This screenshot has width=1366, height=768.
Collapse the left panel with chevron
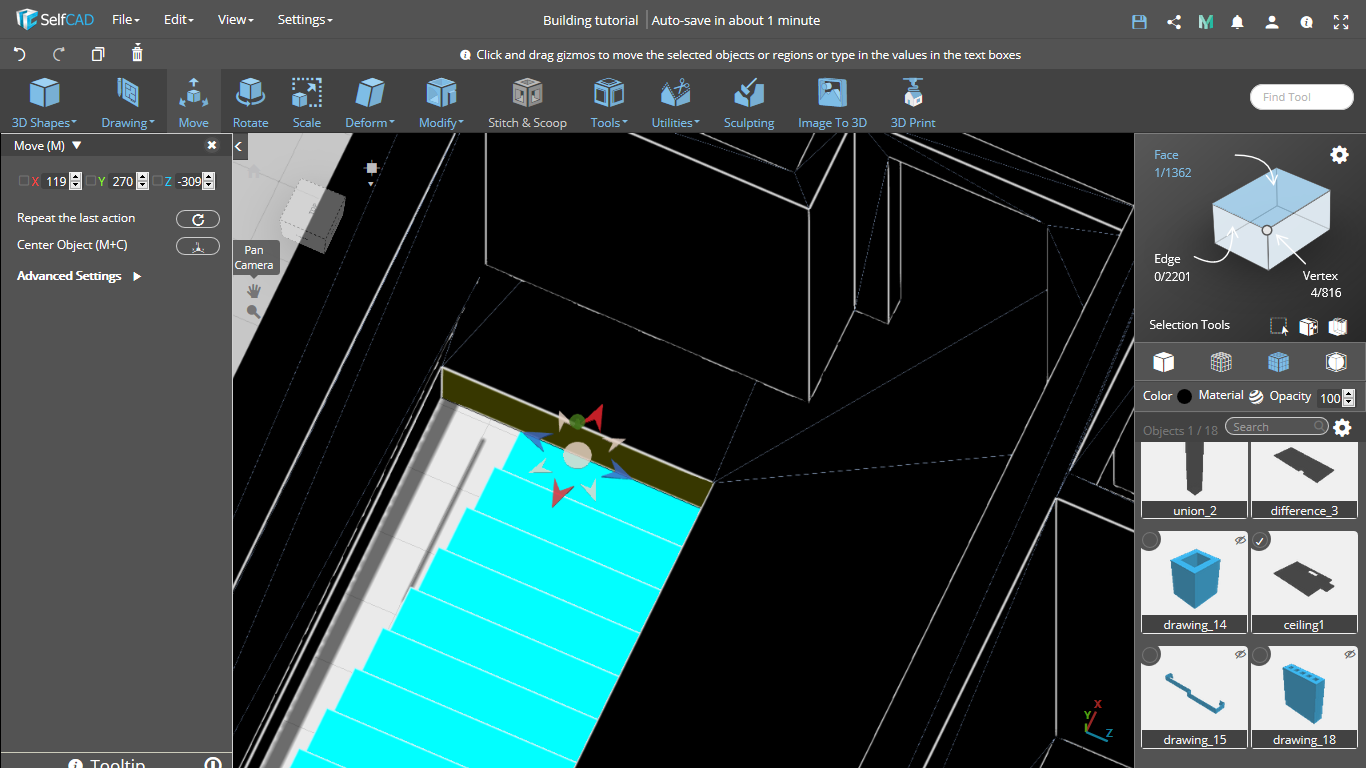pyautogui.click(x=239, y=147)
